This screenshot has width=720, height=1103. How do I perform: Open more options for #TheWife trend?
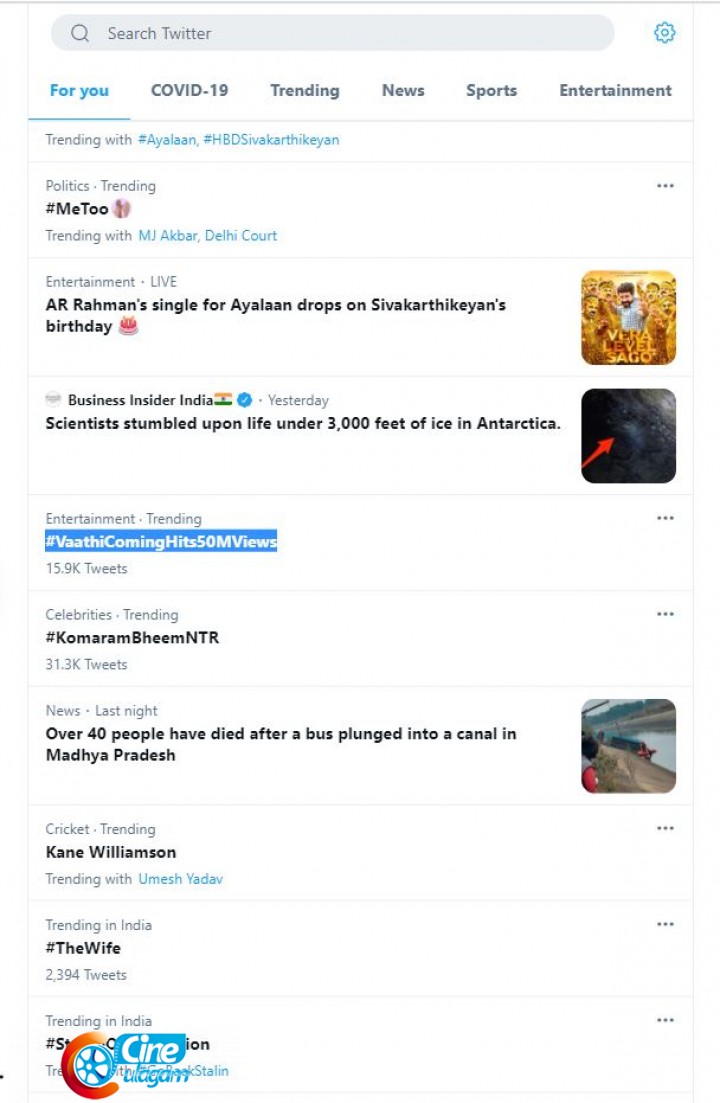[x=665, y=925]
